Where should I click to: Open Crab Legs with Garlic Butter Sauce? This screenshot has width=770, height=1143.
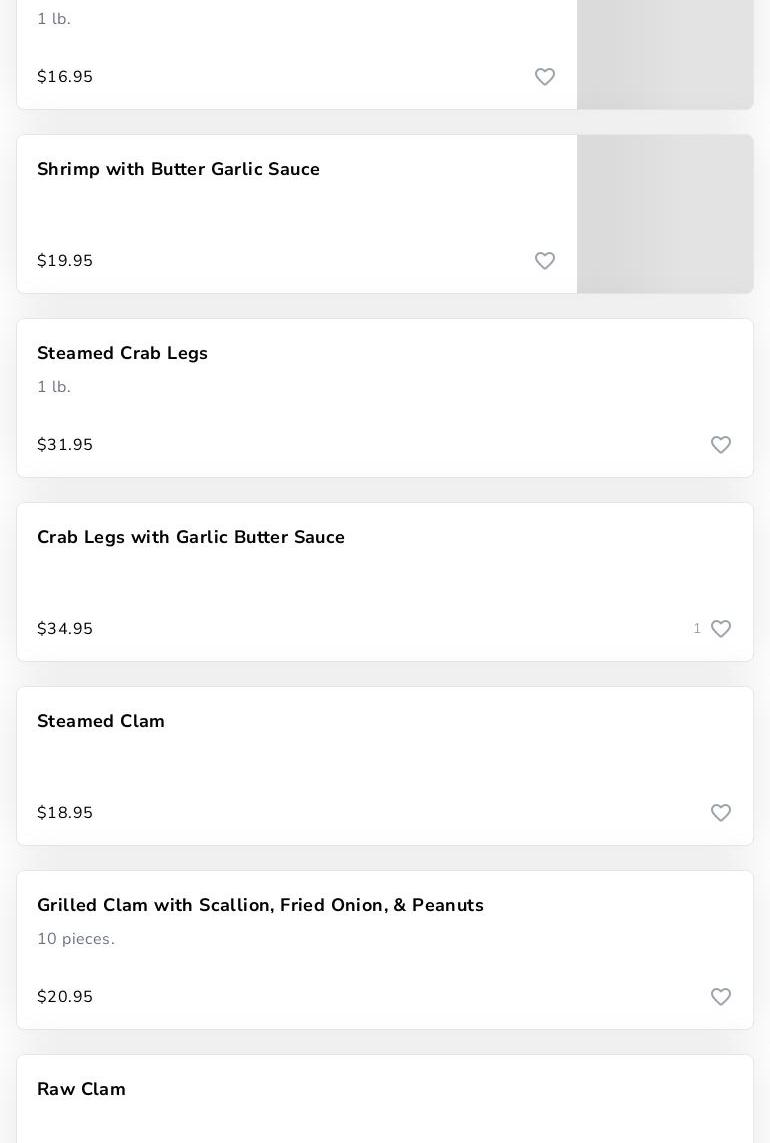191,538
